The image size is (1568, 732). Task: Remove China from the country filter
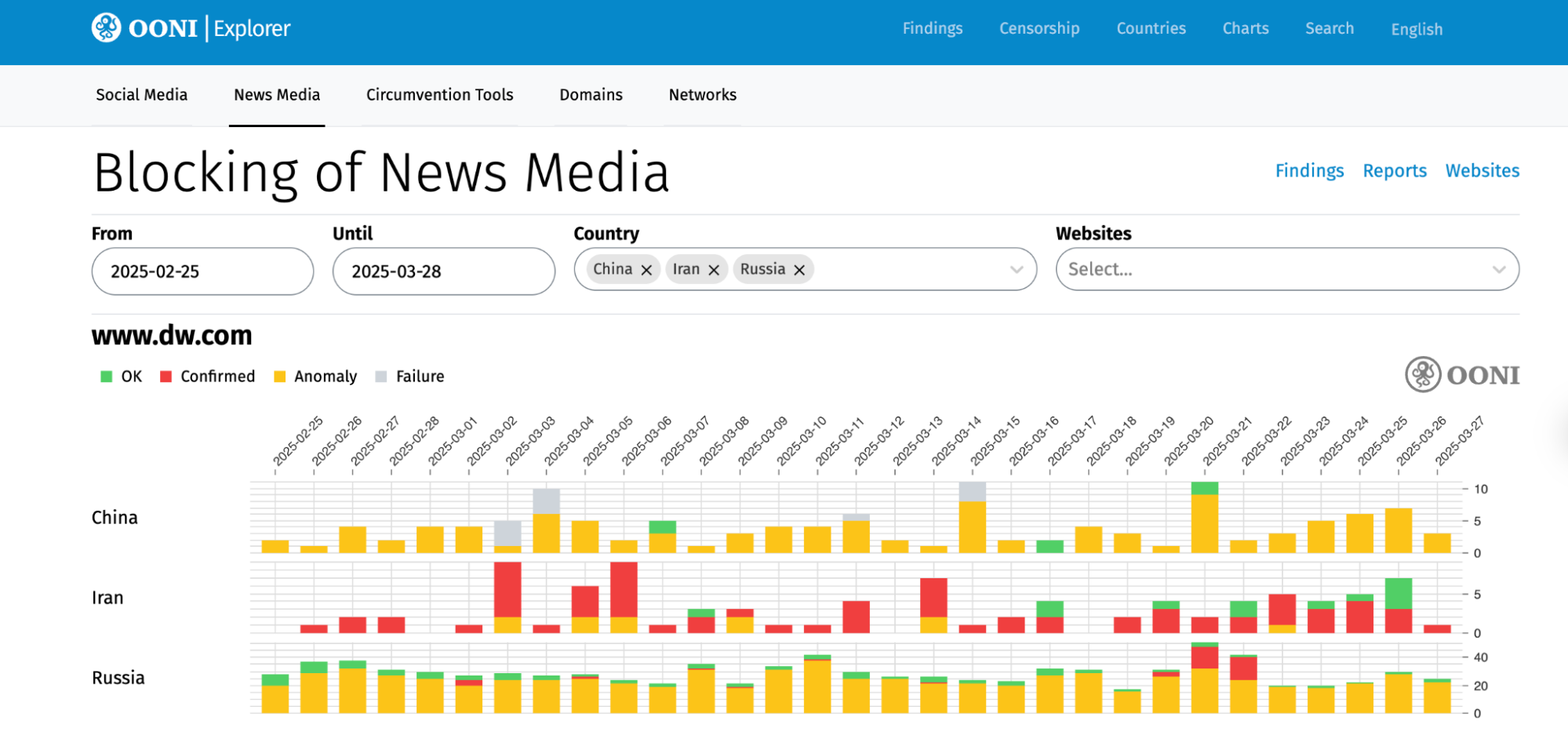(646, 270)
